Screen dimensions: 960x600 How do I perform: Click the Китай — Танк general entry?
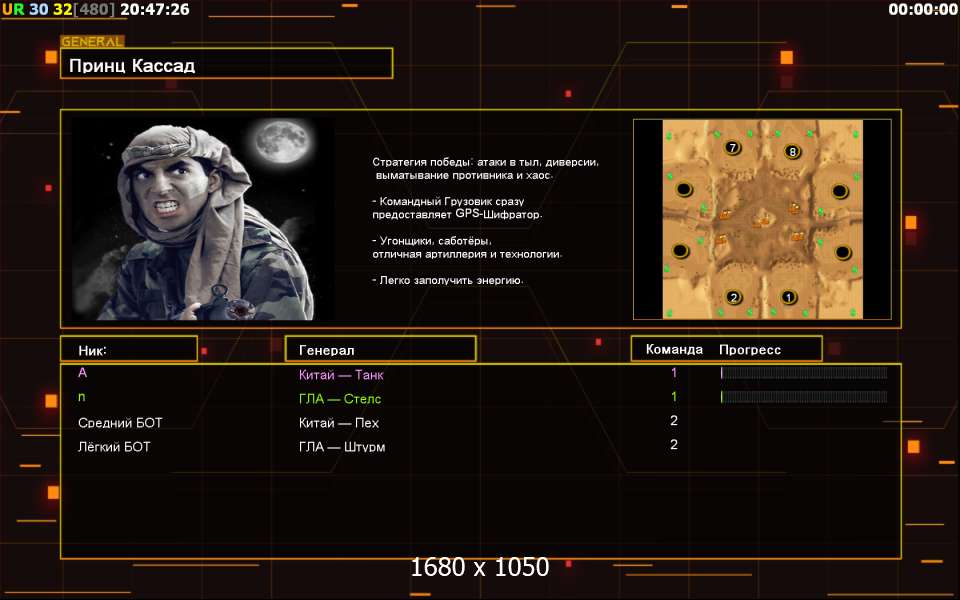(341, 375)
